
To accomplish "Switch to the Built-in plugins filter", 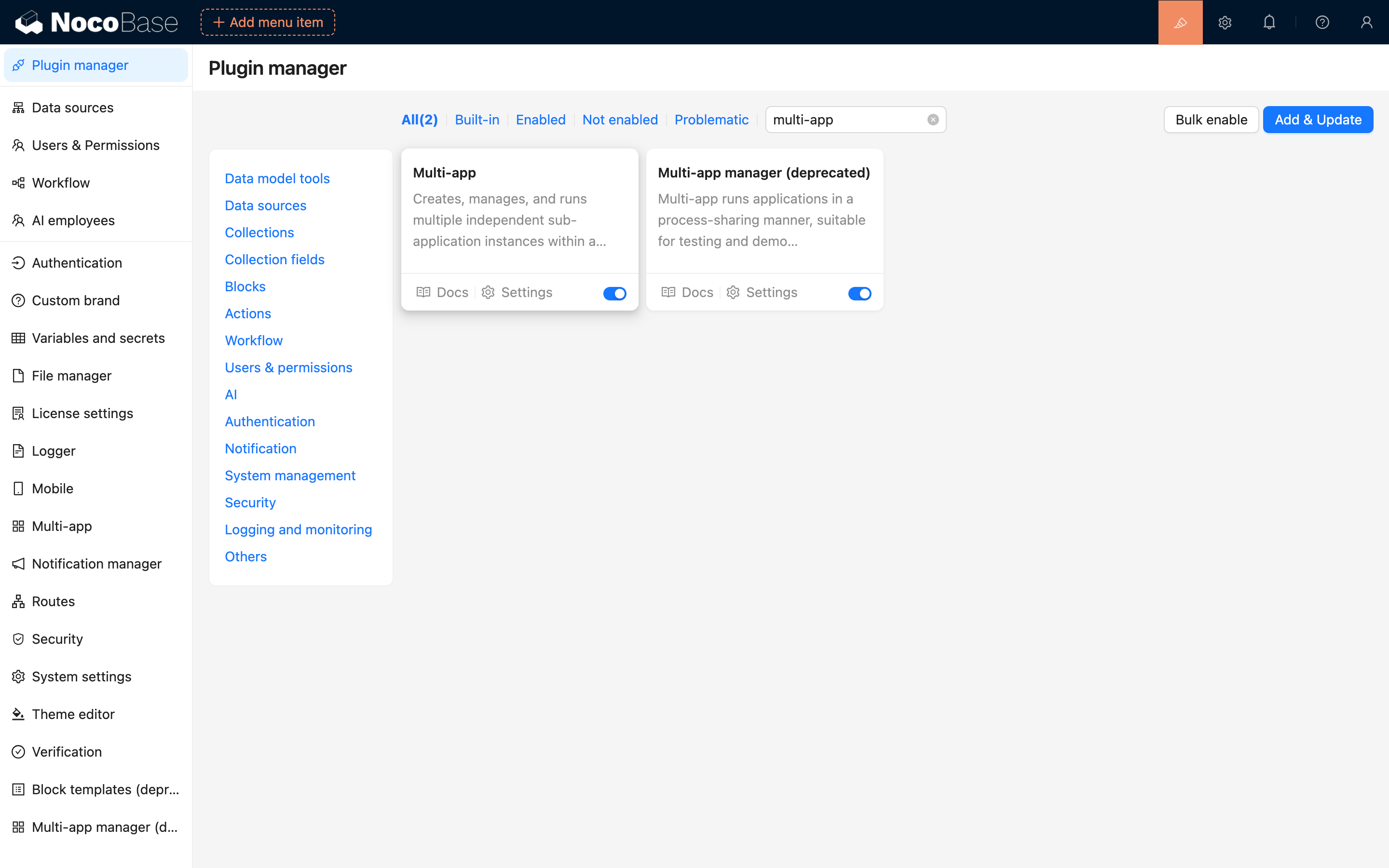I will tap(477, 120).
